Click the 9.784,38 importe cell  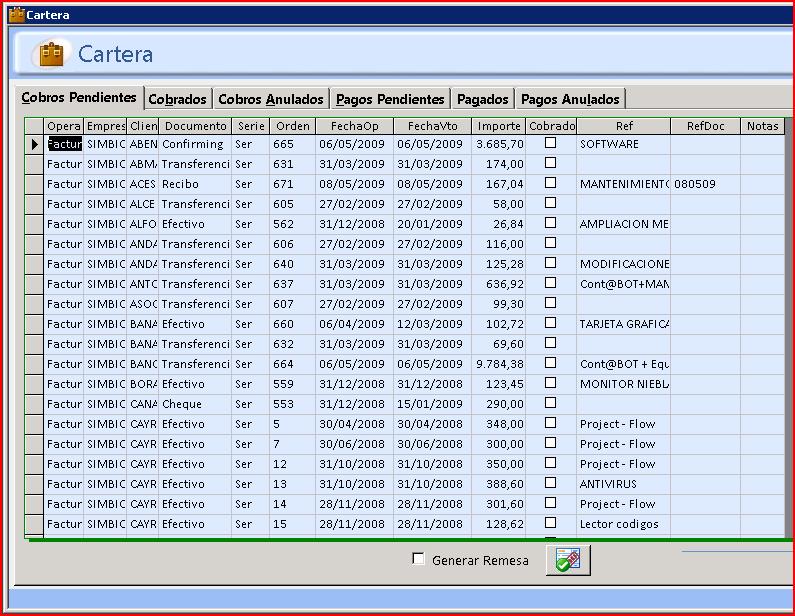pyautogui.click(x=499, y=365)
